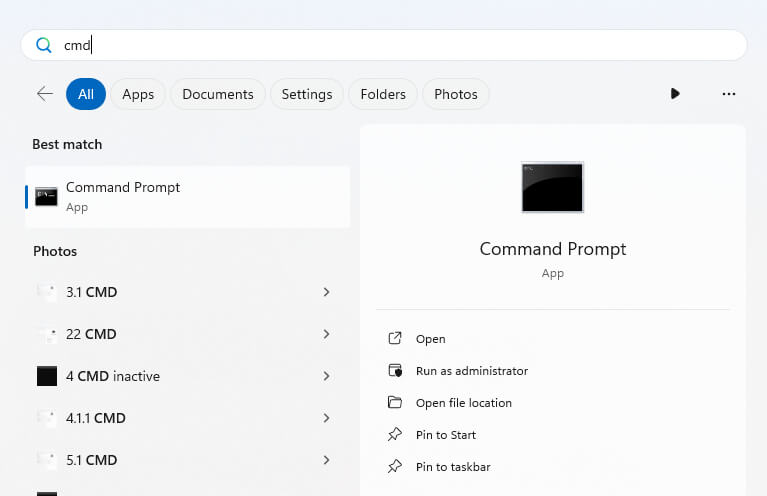Image resolution: width=767 pixels, height=496 pixels.
Task: Click the Pin to Start pin icon
Action: point(395,435)
